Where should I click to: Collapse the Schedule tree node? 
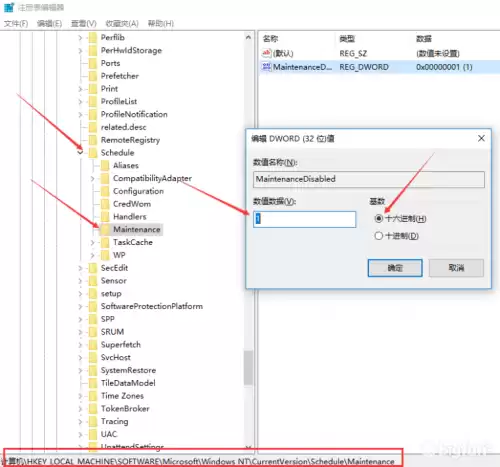pyautogui.click(x=80, y=153)
